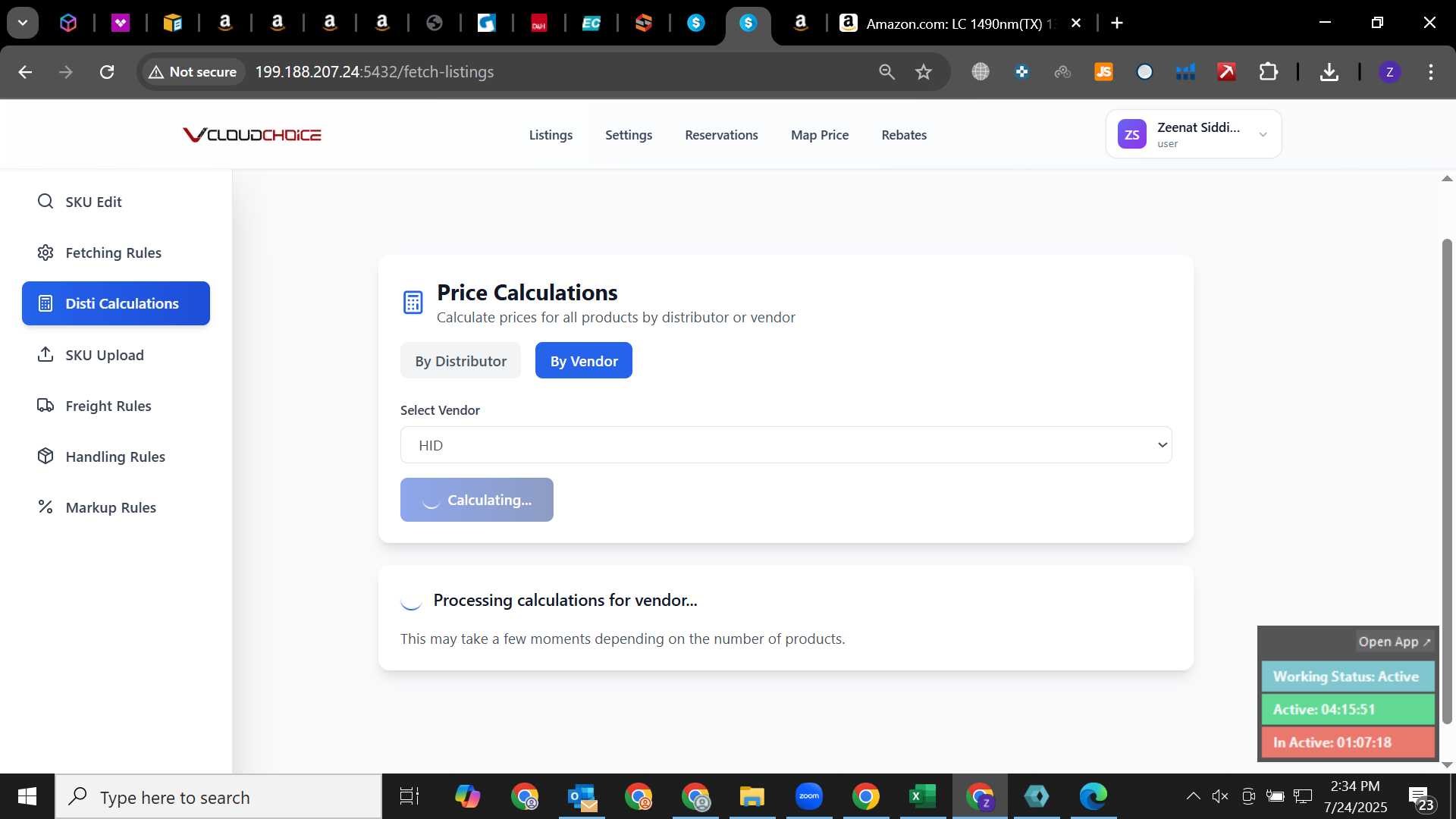Expand the Select Vendor dropdown
The height and width of the screenshot is (819, 1456).
[x=786, y=445]
